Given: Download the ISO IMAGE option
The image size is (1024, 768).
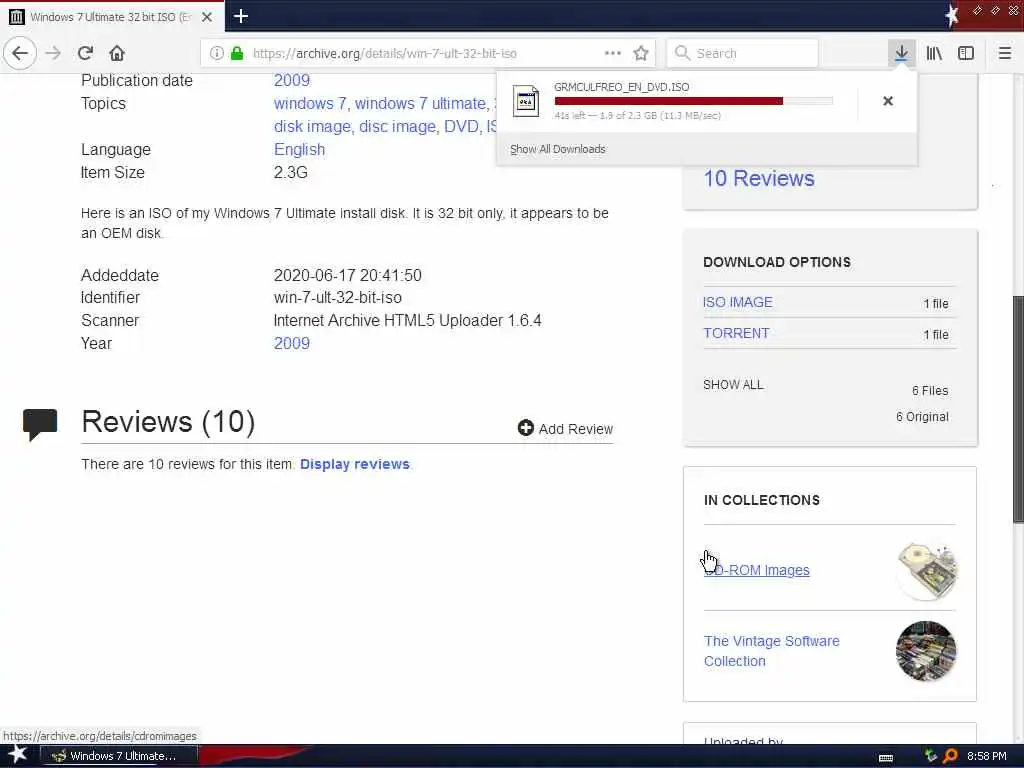Looking at the screenshot, I should pyautogui.click(x=737, y=302).
